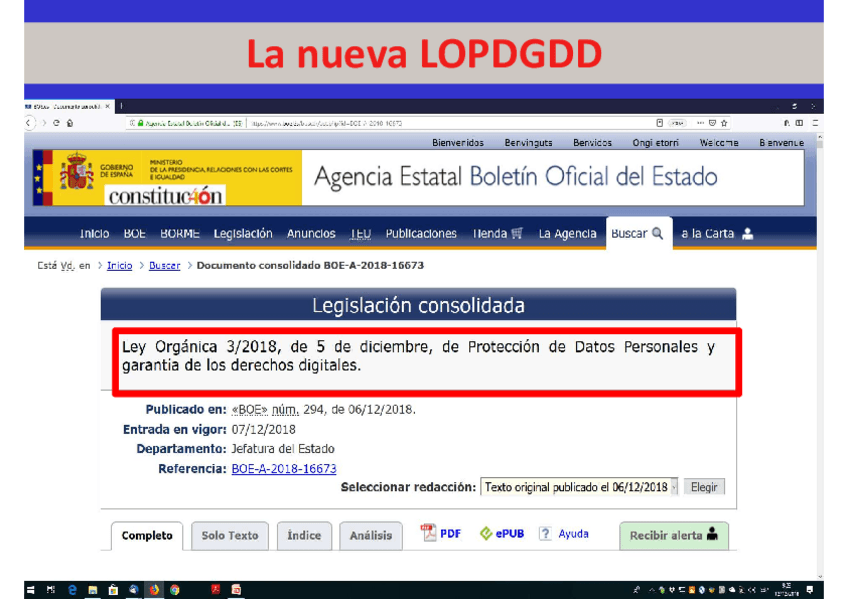Click the page vertical scrollbar
The image size is (848, 599).
point(820,357)
